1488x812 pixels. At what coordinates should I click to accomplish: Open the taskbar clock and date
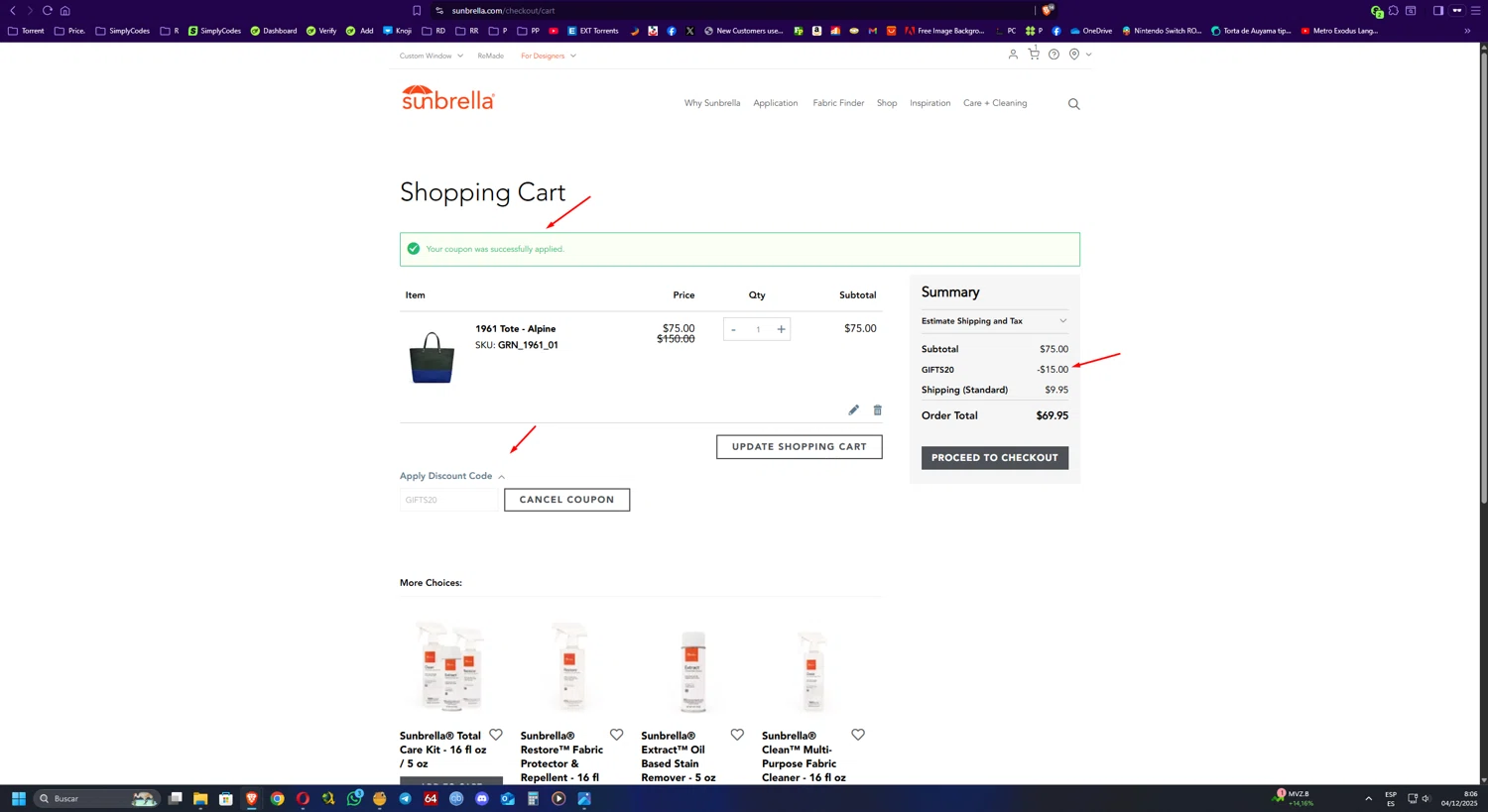click(x=1459, y=798)
